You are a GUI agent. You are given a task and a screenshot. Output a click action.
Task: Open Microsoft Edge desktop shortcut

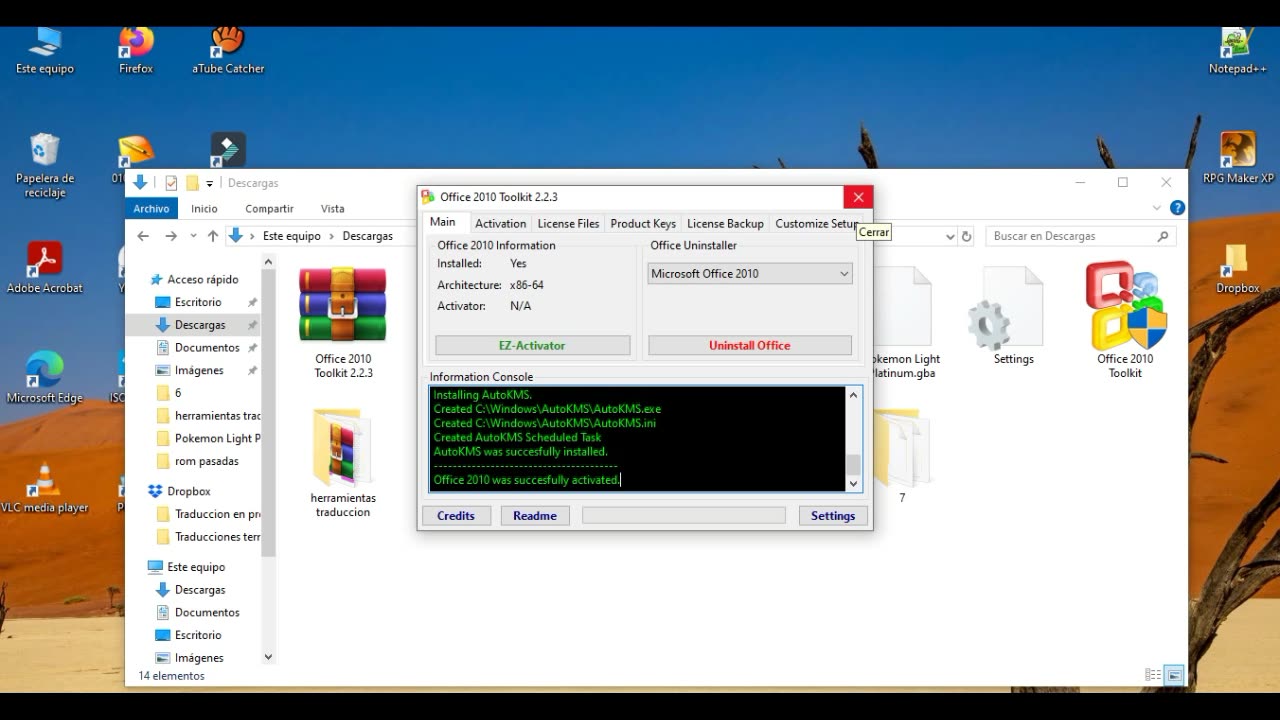45,377
